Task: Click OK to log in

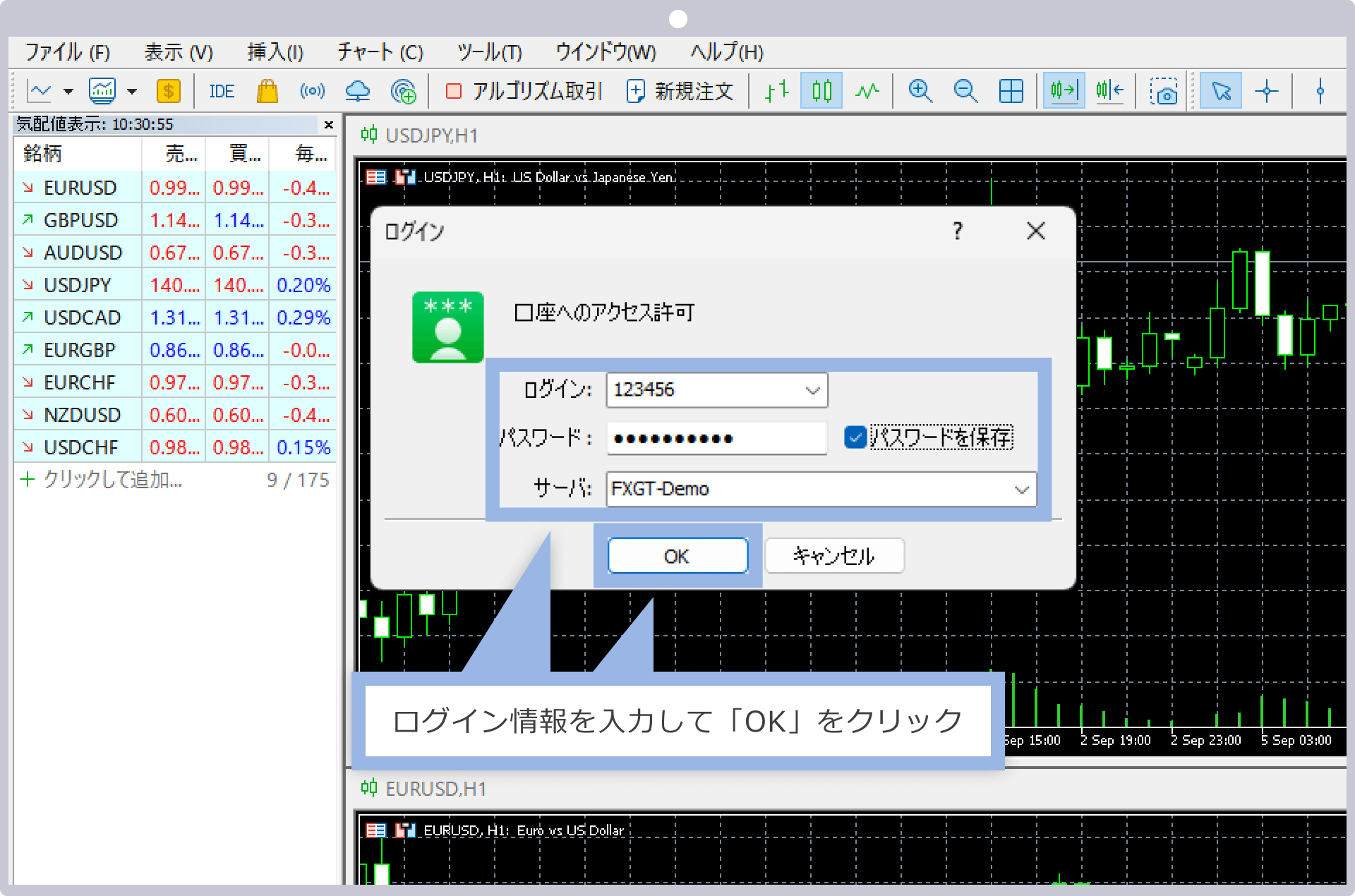Action: coord(677,556)
